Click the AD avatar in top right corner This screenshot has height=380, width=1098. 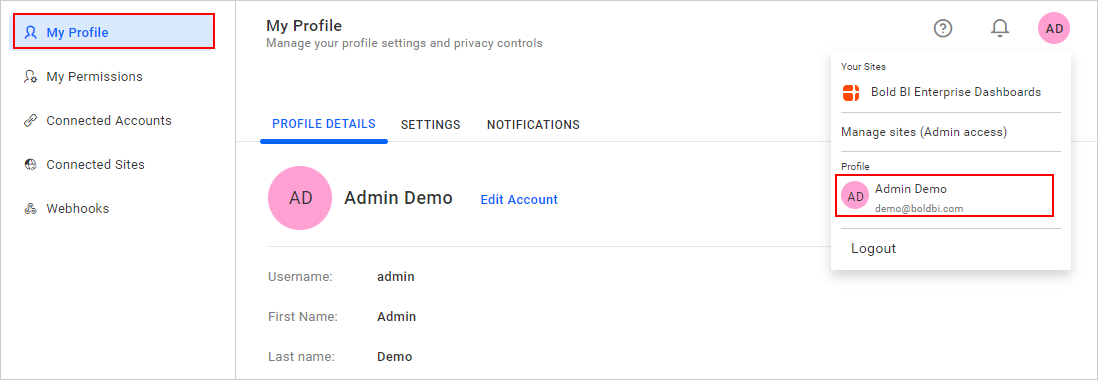pyautogui.click(x=1054, y=28)
